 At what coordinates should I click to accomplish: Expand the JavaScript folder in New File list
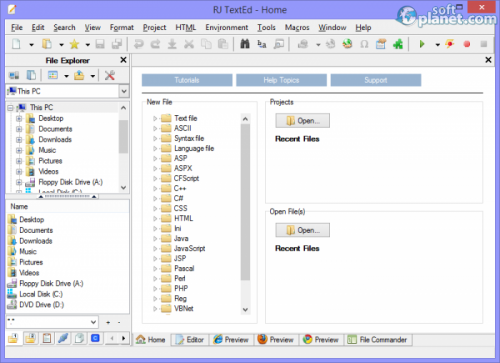pos(155,249)
